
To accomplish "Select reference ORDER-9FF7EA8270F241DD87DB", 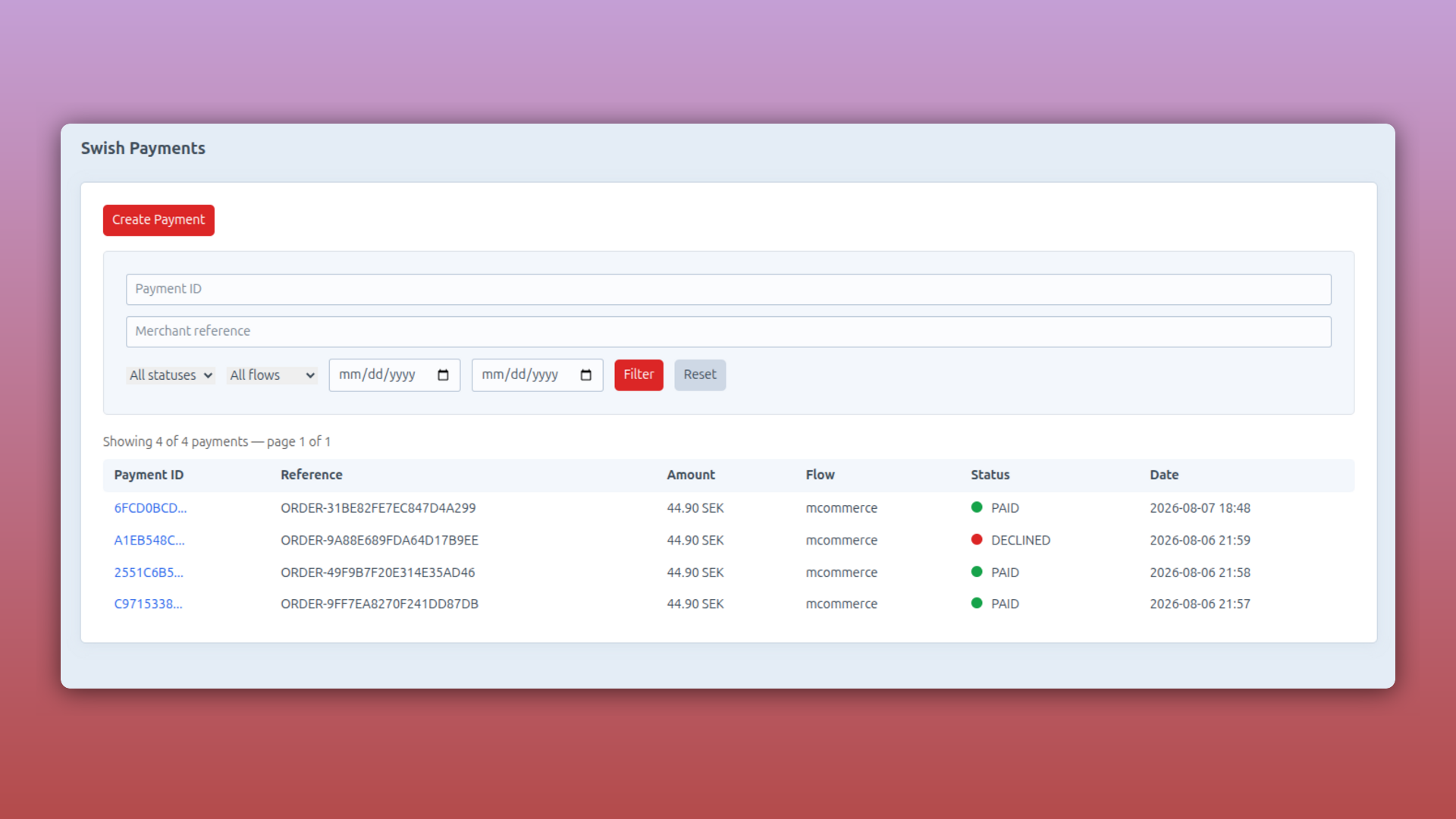I will 379,604.
